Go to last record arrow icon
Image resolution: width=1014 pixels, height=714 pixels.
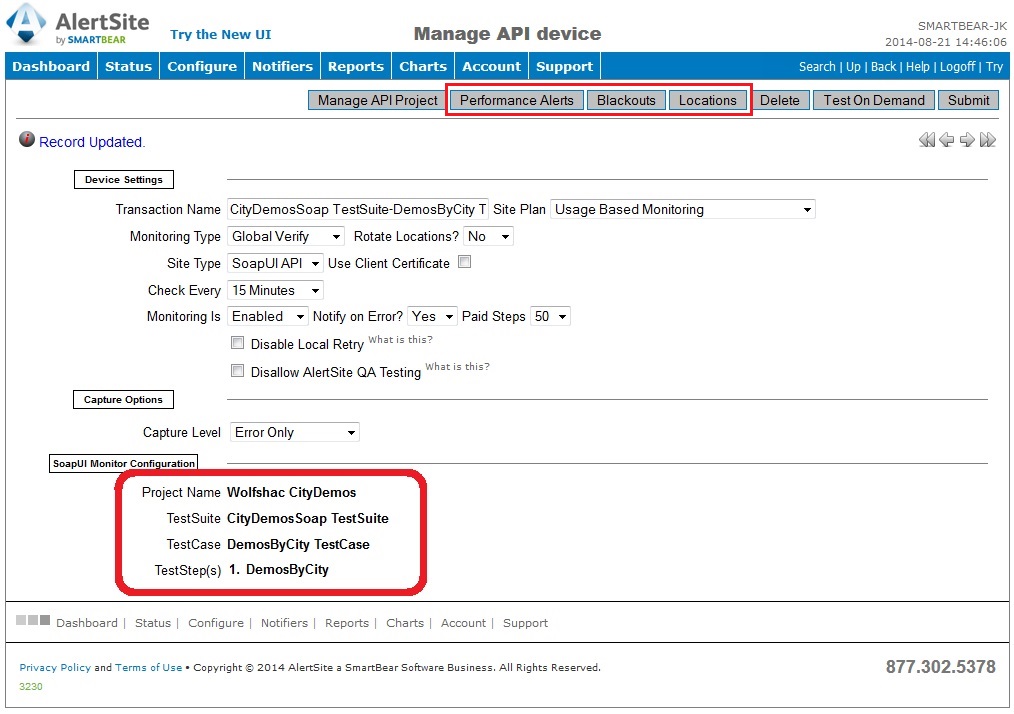tap(987, 140)
